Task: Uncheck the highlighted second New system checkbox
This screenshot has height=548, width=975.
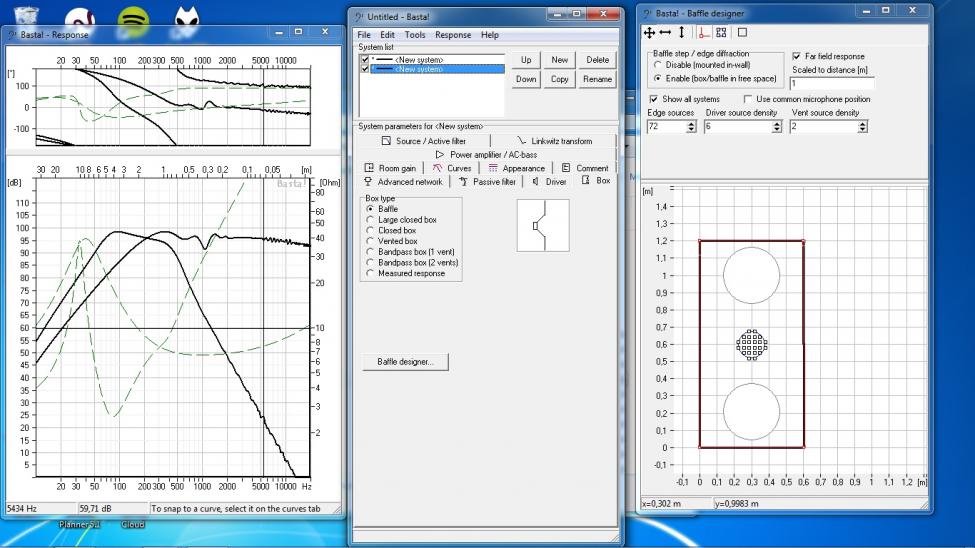Action: click(x=365, y=69)
